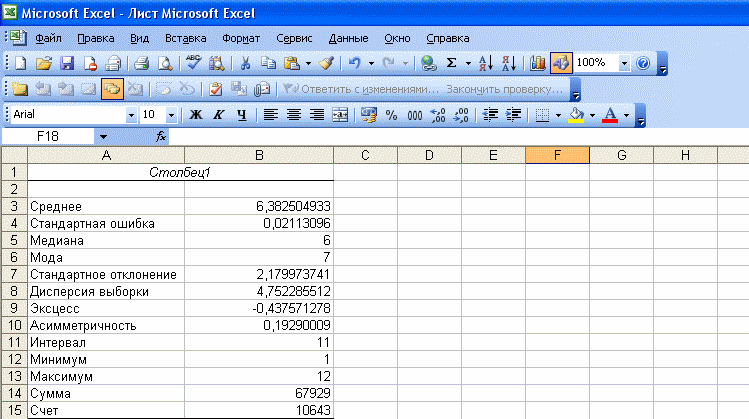Create a new blank workbook
Viewport: 749px width, 419px height.
pyautogui.click(x=21, y=63)
